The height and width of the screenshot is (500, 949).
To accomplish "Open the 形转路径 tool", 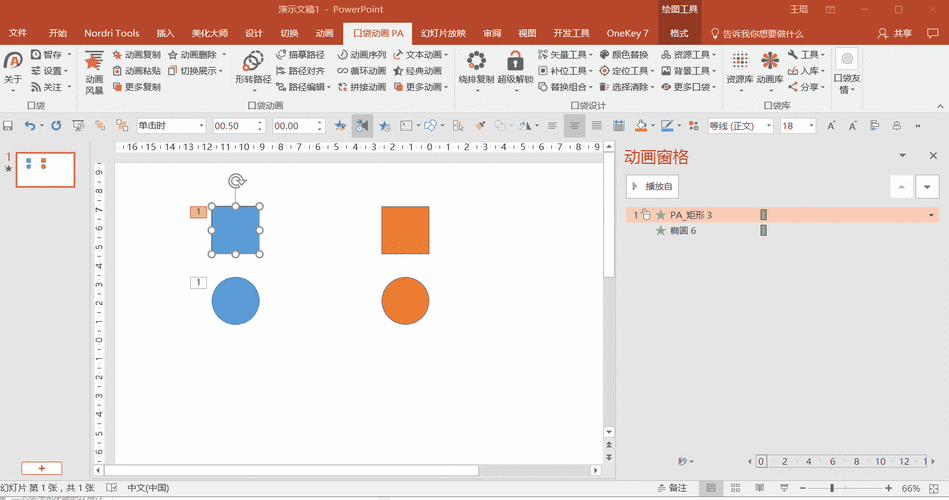I will tap(252, 63).
